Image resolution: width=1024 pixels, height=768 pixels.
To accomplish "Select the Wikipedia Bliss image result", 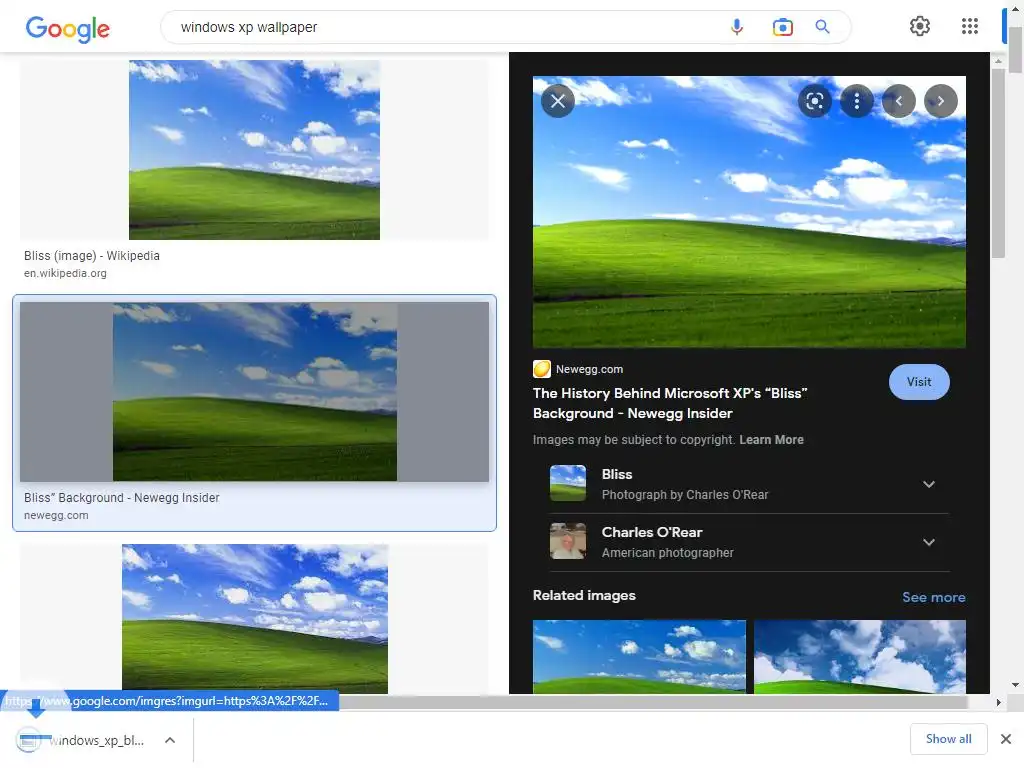I will tap(254, 150).
